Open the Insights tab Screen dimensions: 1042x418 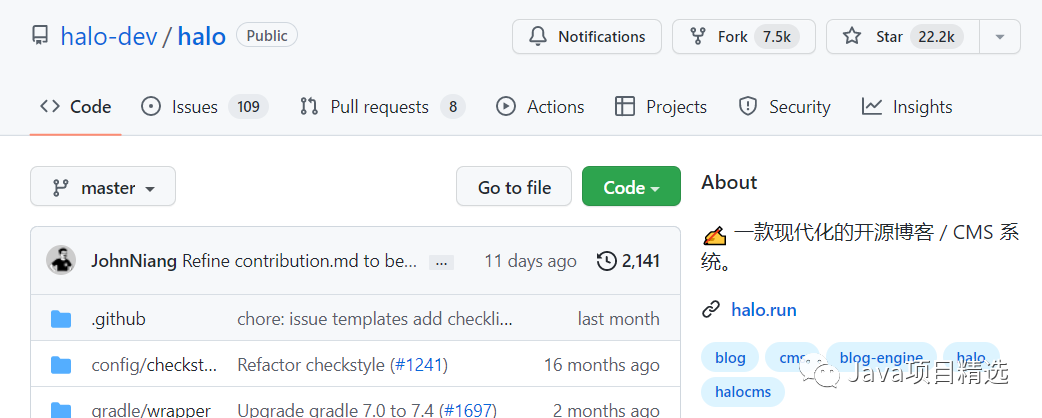906,107
